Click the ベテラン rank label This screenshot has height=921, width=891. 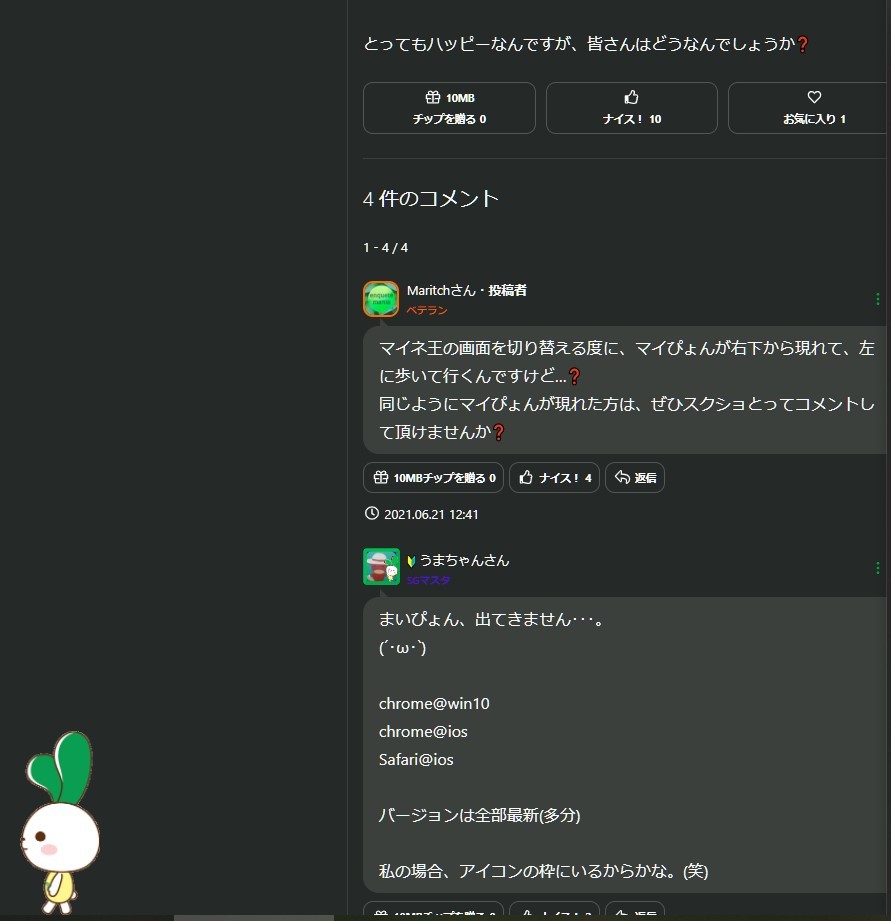[427, 310]
